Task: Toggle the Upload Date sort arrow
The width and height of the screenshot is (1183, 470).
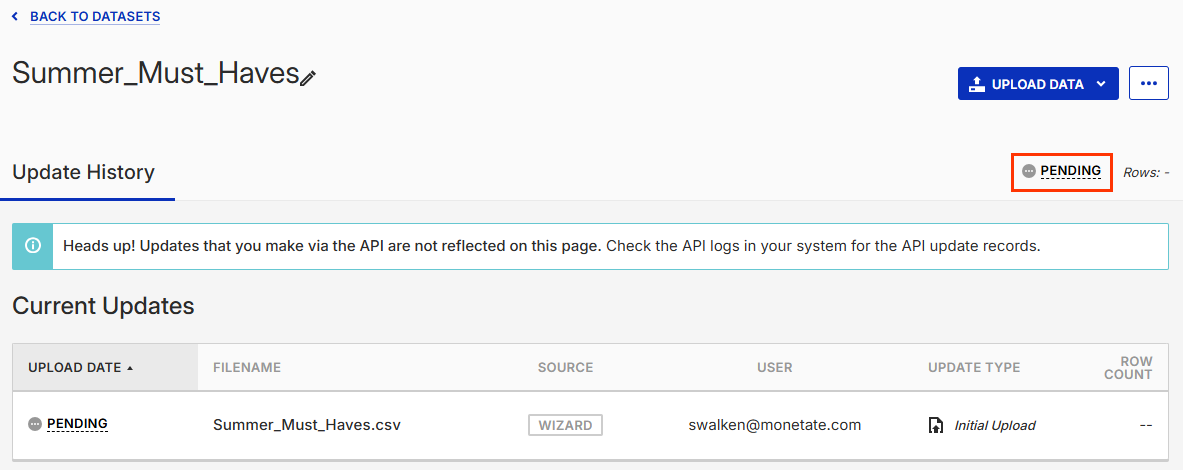Action: [130, 368]
